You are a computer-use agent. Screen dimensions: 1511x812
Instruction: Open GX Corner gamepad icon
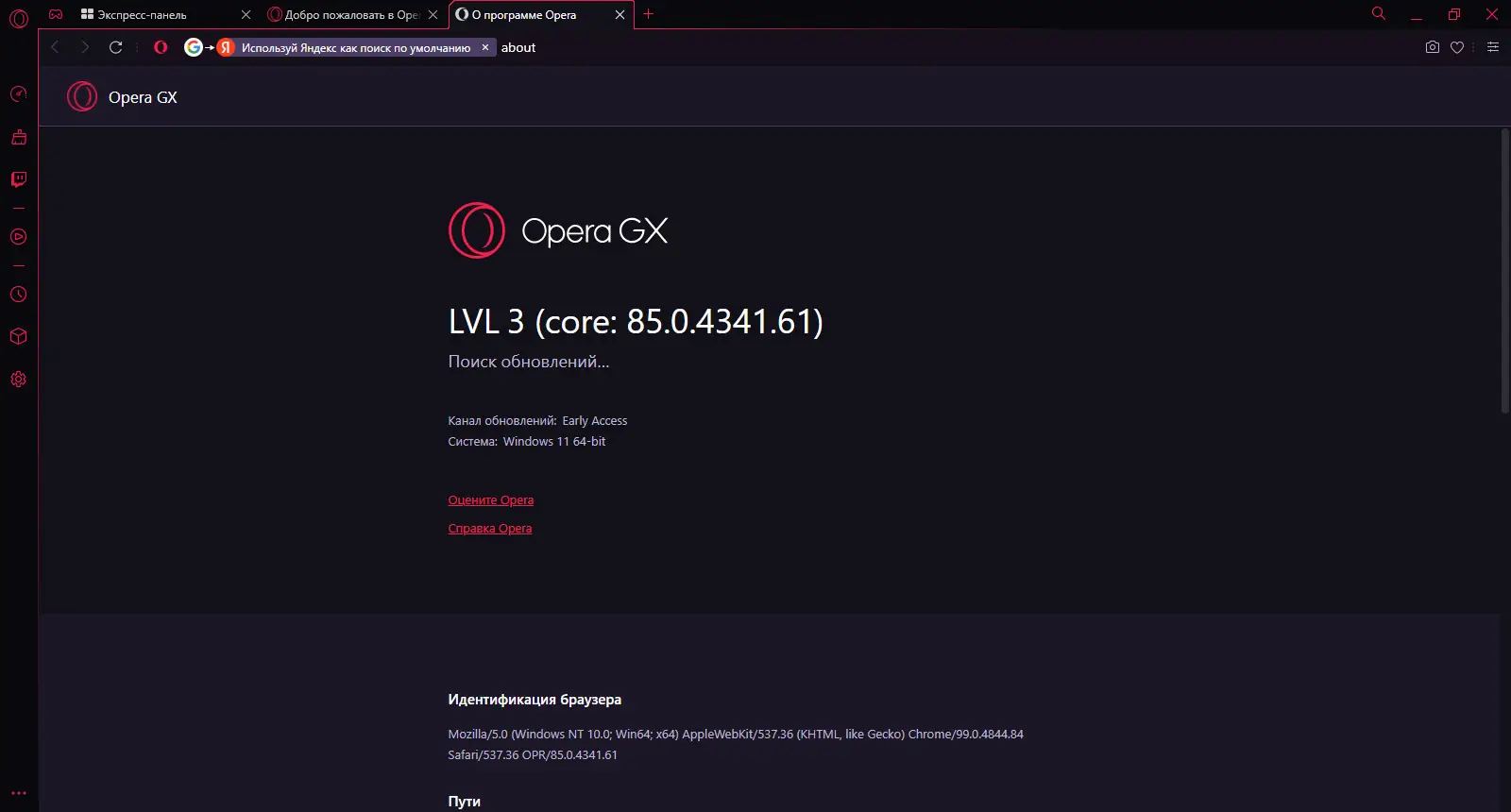[56, 14]
